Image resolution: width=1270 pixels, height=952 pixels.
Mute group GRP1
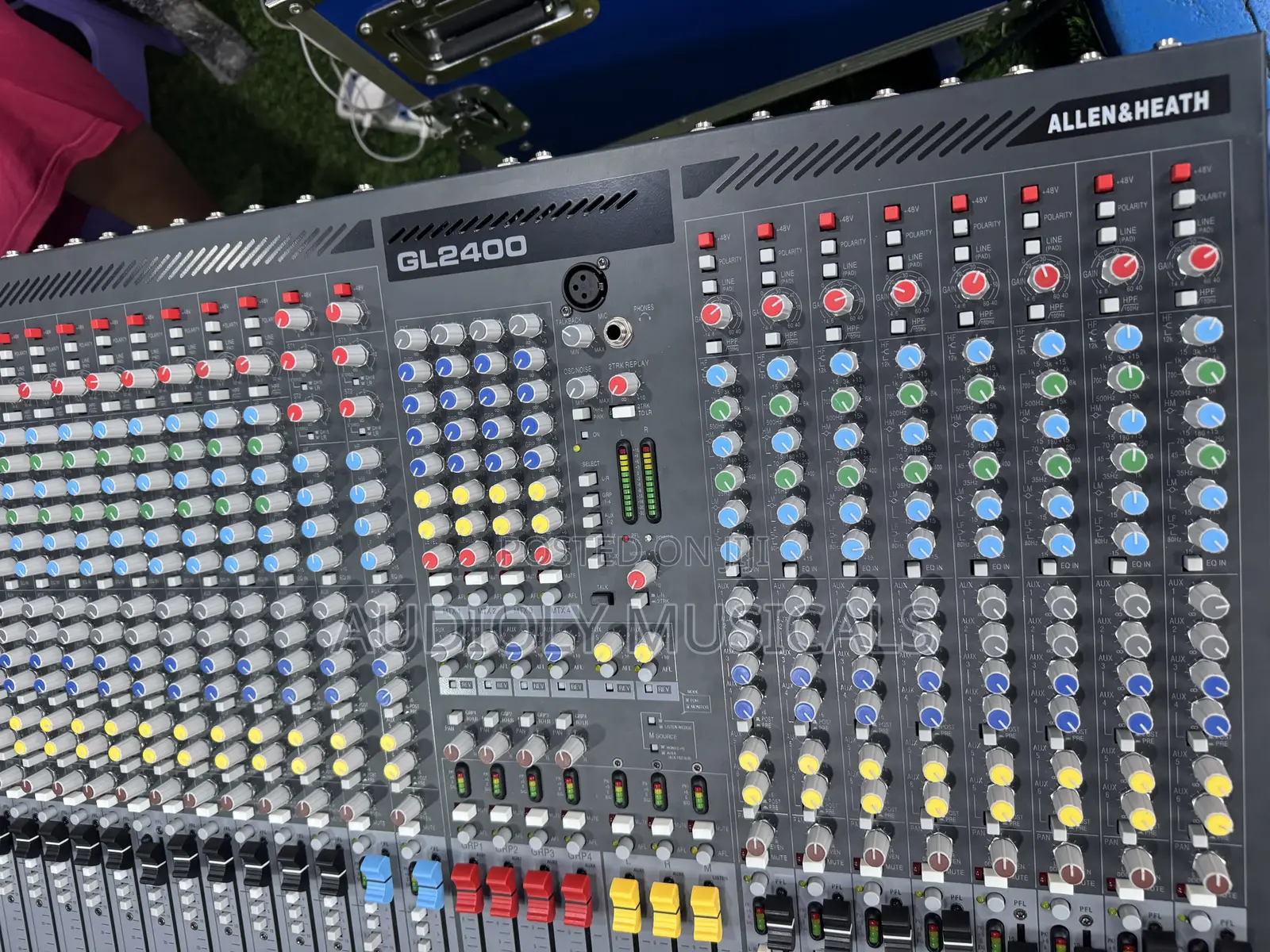click(x=464, y=812)
